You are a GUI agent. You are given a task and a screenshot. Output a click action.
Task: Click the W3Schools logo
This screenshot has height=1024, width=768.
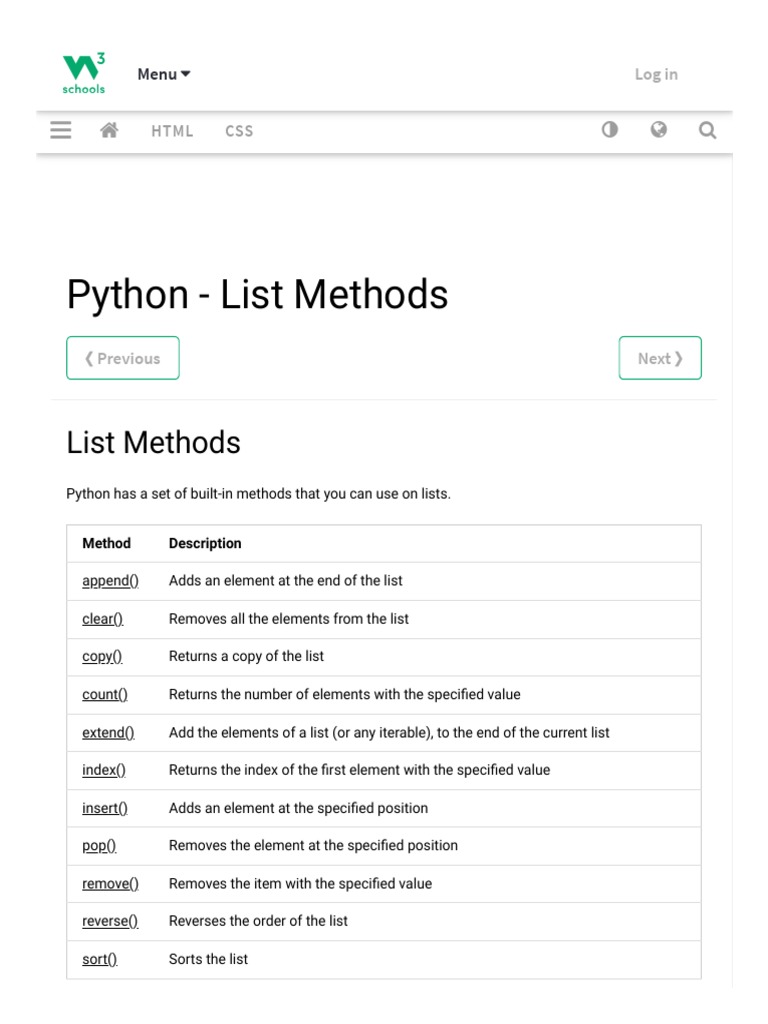tap(84, 74)
